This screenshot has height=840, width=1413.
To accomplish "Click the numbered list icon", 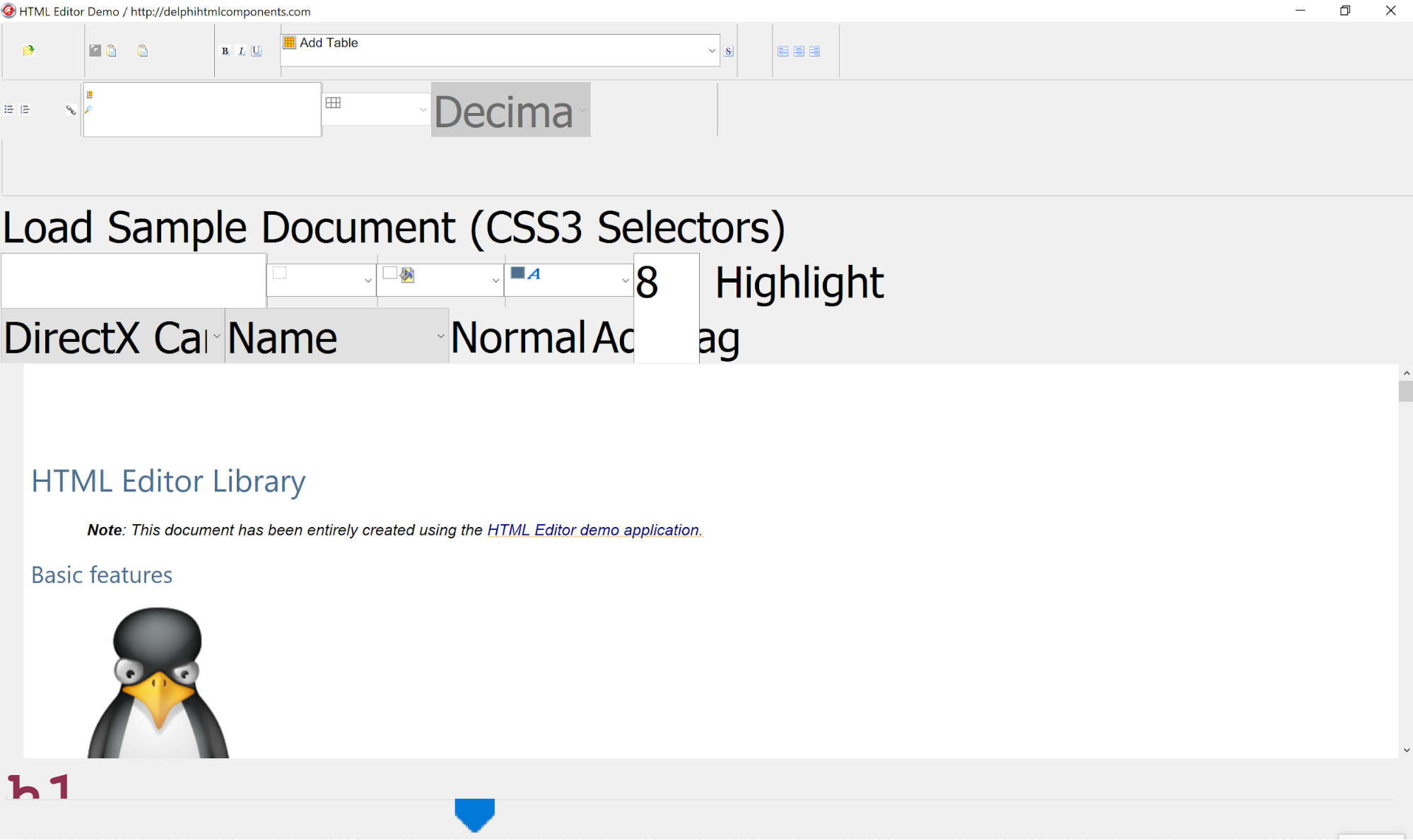I will pyautogui.click(x=25, y=110).
